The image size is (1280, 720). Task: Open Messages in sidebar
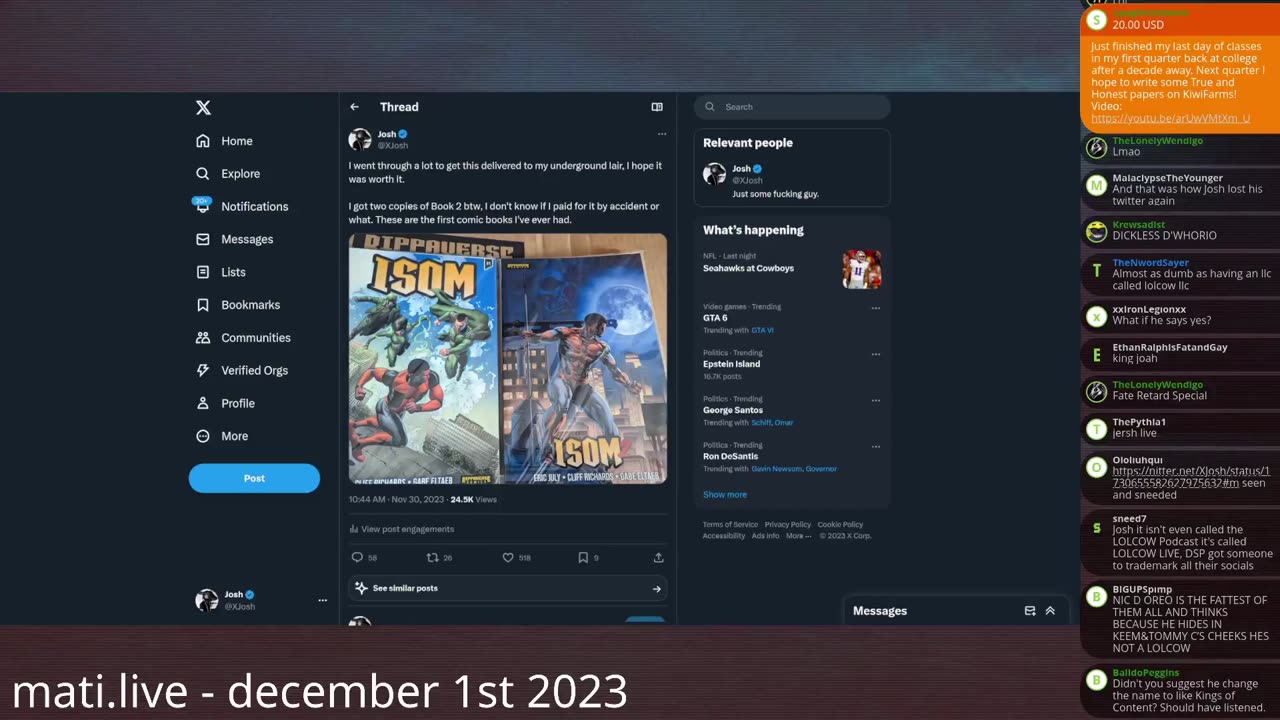234,239
